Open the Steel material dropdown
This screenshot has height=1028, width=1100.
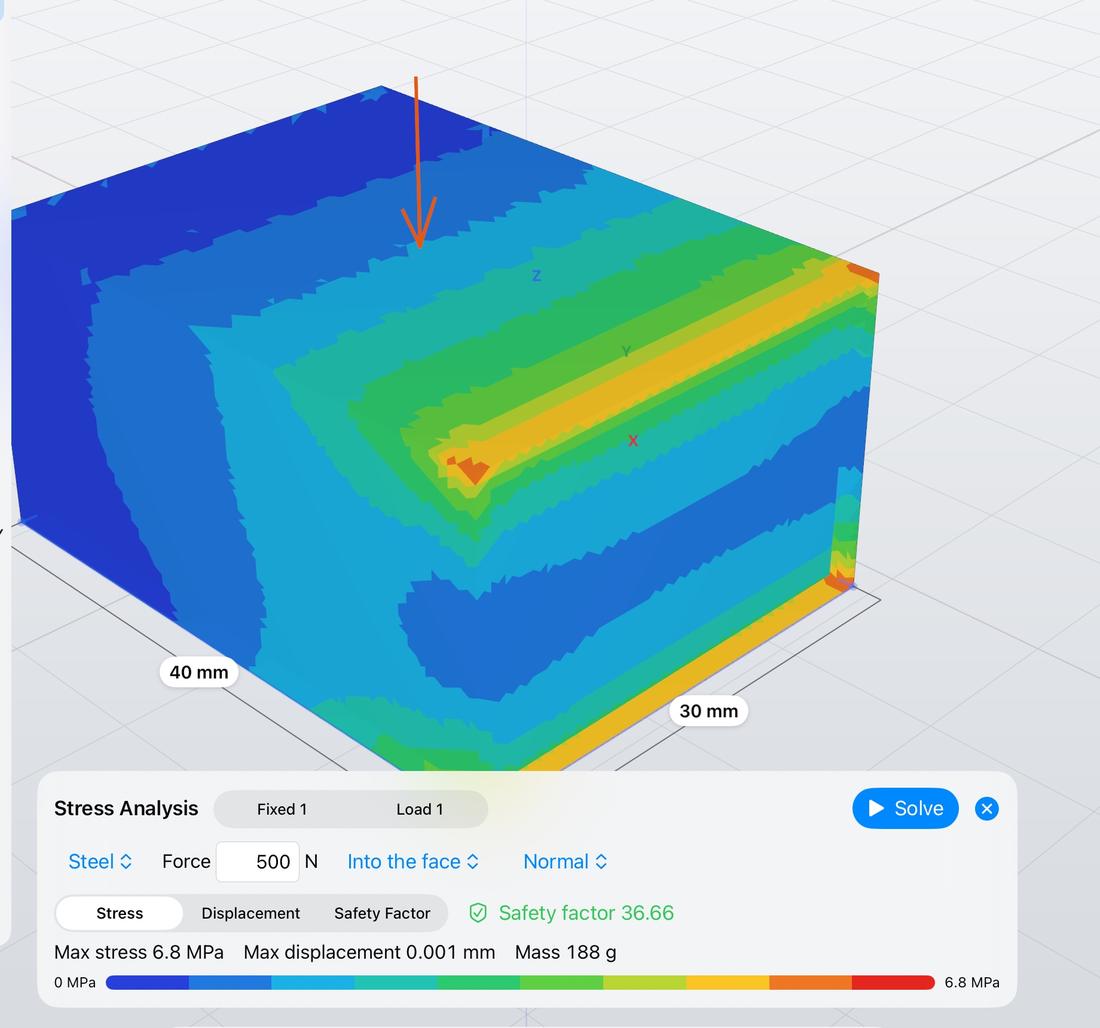(100, 861)
